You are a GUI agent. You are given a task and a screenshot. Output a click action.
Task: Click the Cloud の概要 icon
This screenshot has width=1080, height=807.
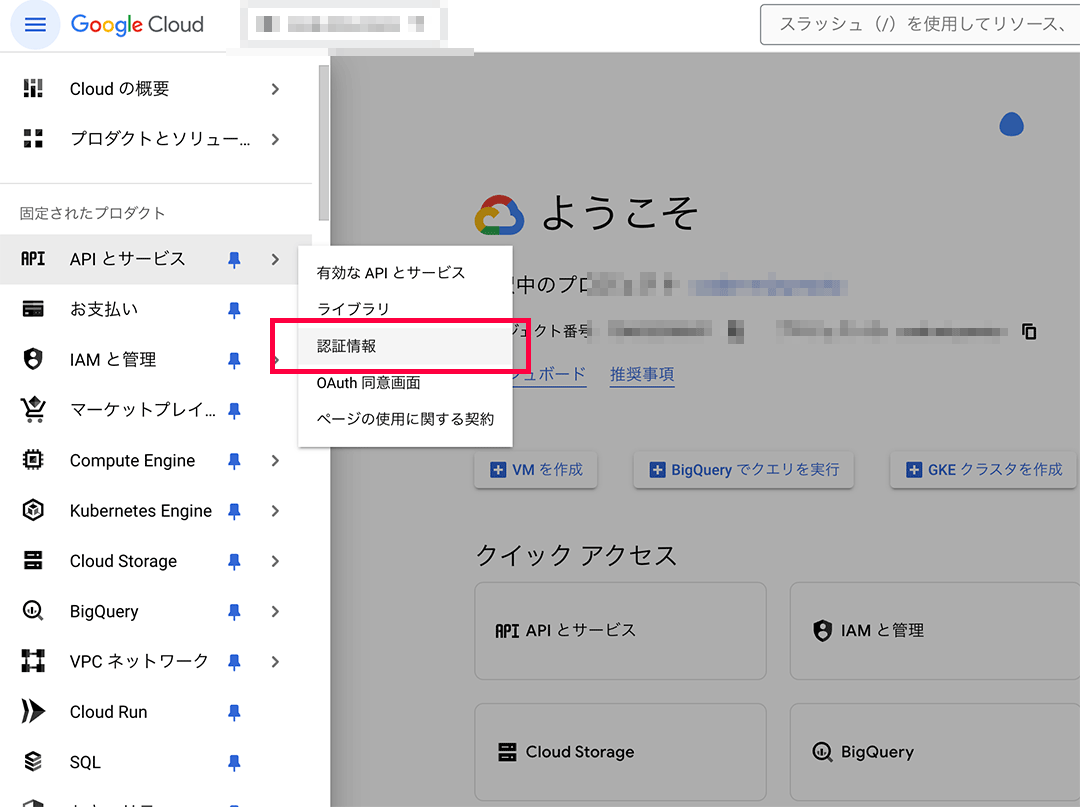tap(33, 88)
